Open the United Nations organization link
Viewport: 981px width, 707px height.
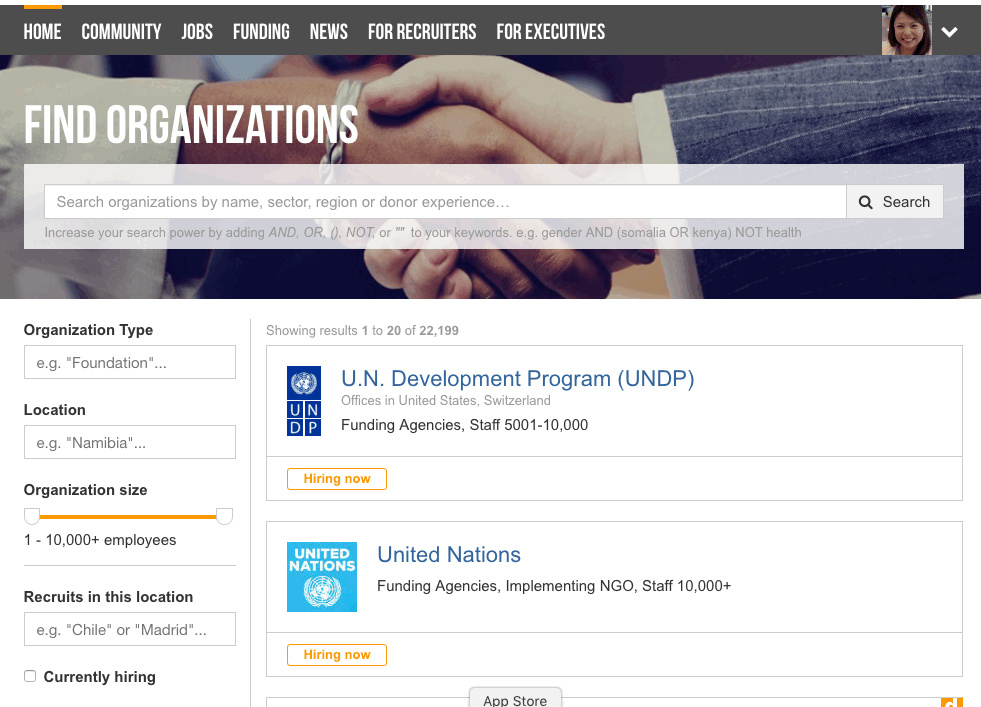(x=449, y=554)
